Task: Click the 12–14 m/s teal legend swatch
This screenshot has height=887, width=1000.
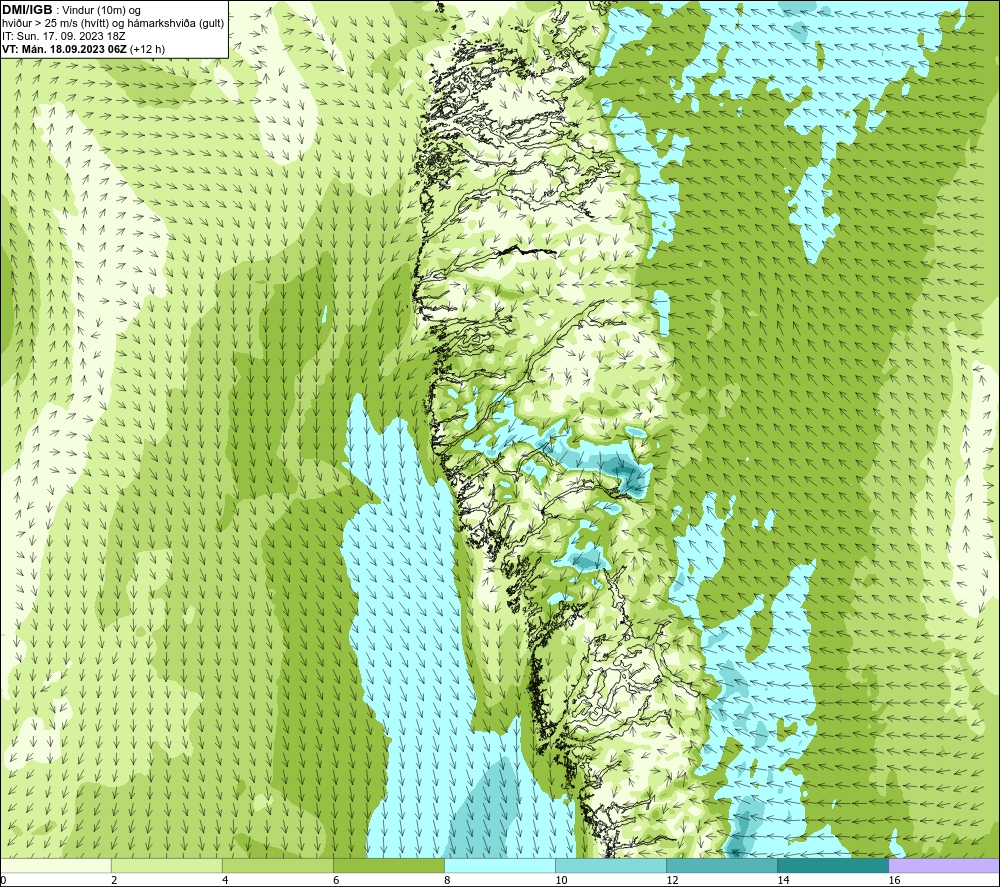Action: 722,865
